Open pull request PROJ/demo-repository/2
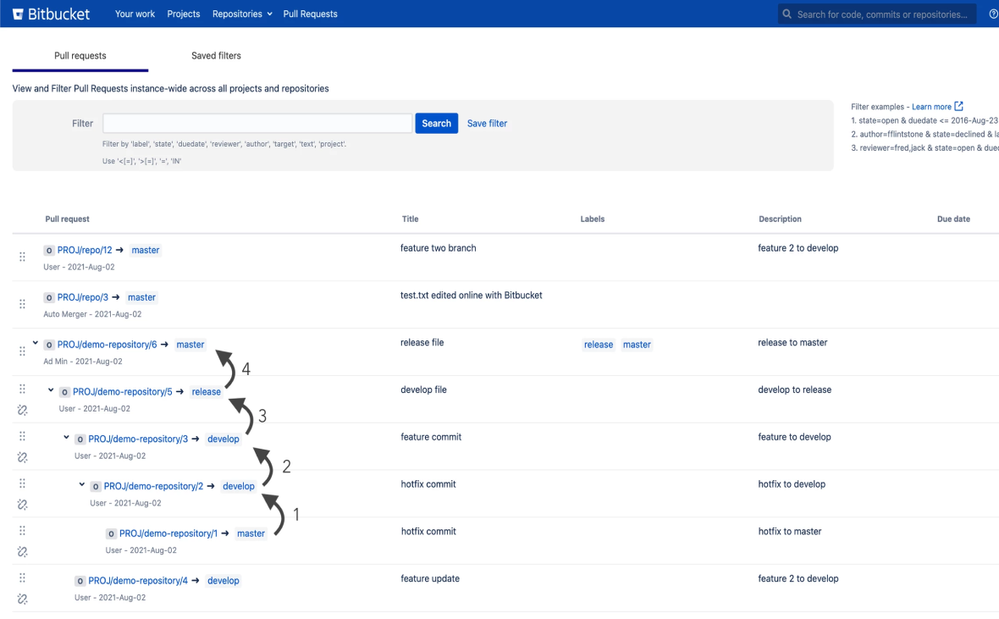This screenshot has height=619, width=999. tap(154, 486)
